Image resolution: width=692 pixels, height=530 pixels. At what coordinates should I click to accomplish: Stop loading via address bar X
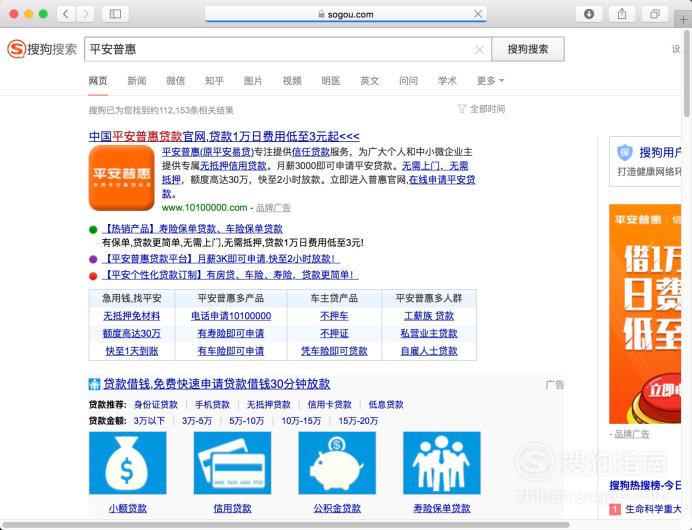point(478,14)
